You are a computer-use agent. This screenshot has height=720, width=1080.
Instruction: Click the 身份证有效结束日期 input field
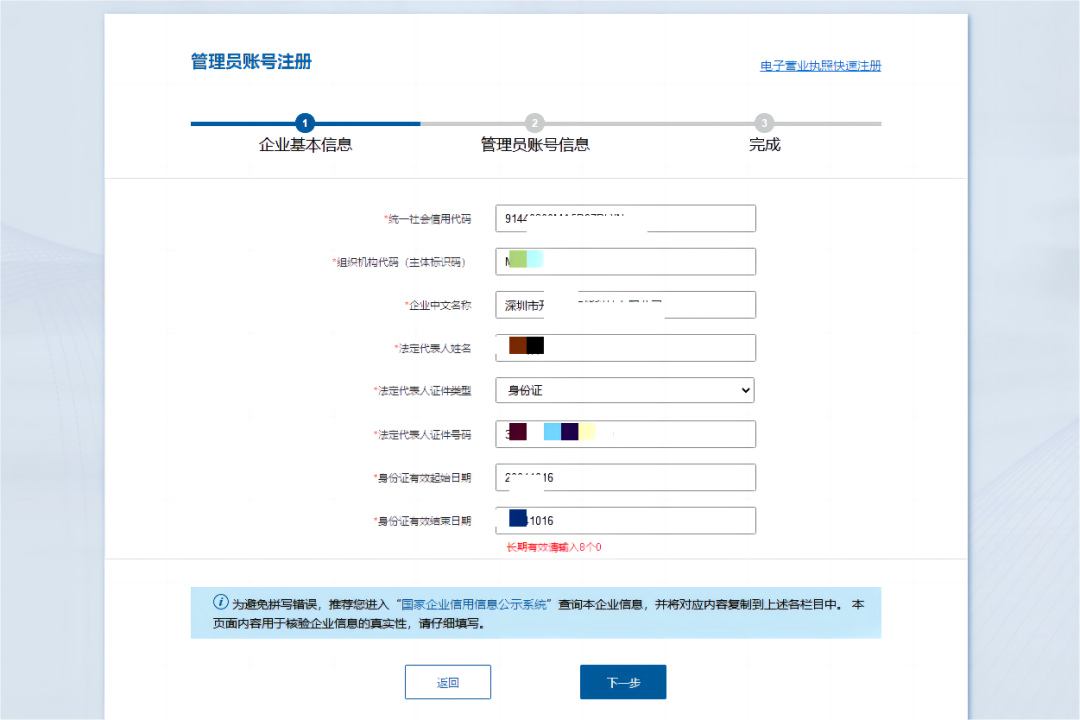click(x=625, y=520)
